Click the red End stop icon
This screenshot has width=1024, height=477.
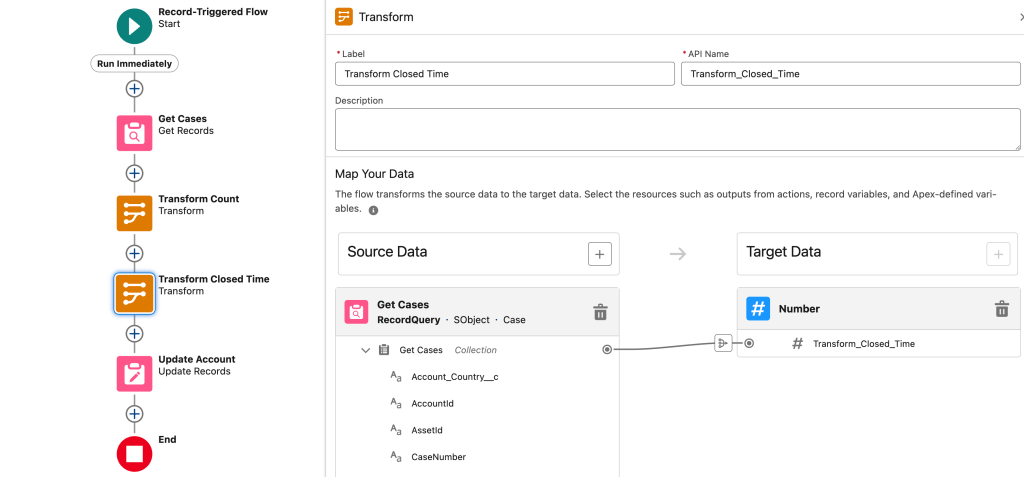coord(135,453)
